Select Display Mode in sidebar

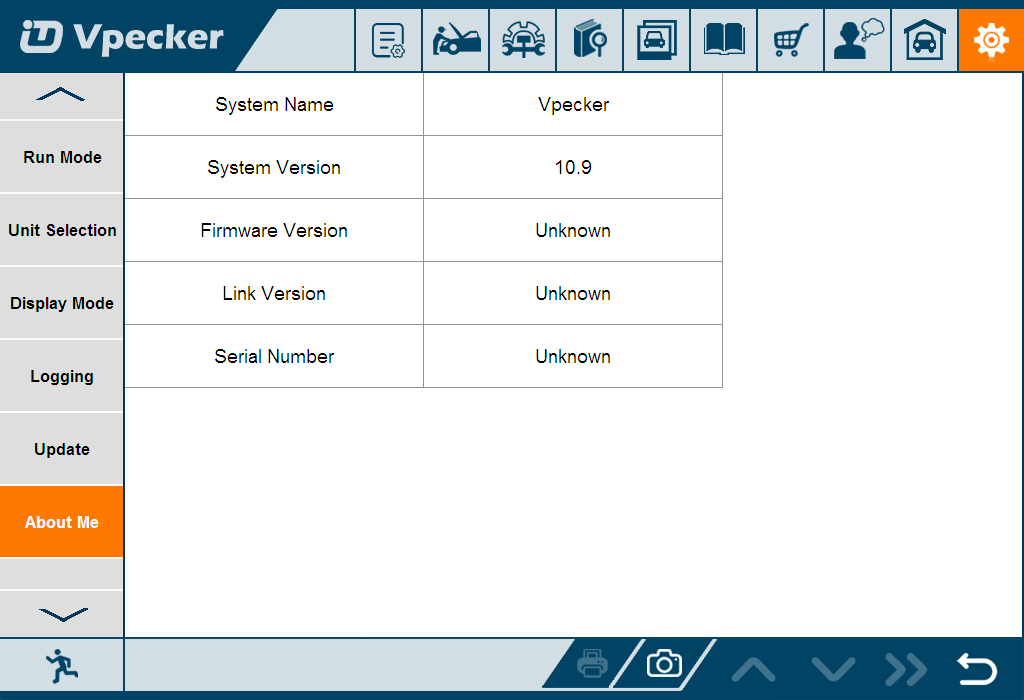click(x=61, y=304)
